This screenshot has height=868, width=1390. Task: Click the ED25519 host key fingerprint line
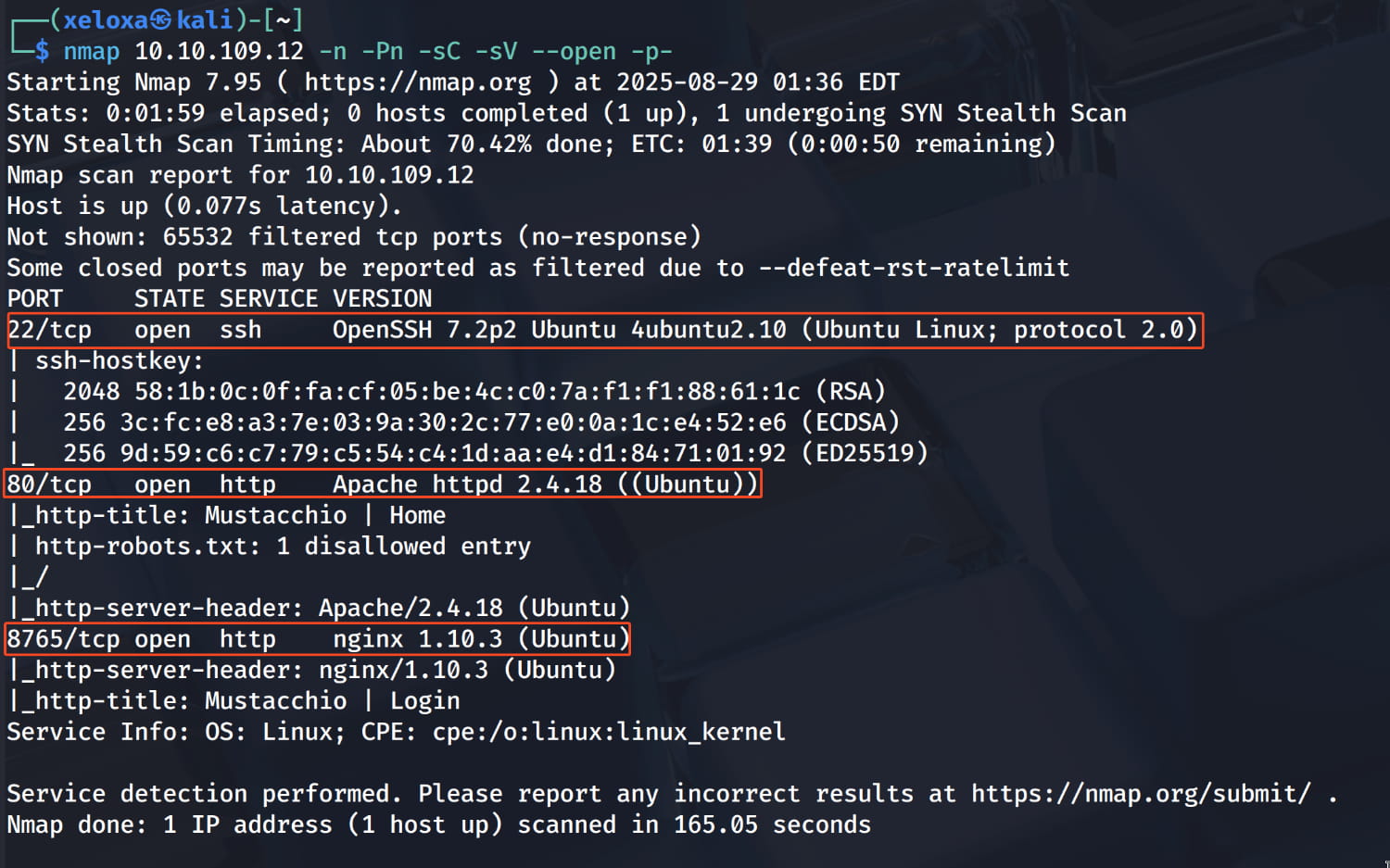pos(495,454)
